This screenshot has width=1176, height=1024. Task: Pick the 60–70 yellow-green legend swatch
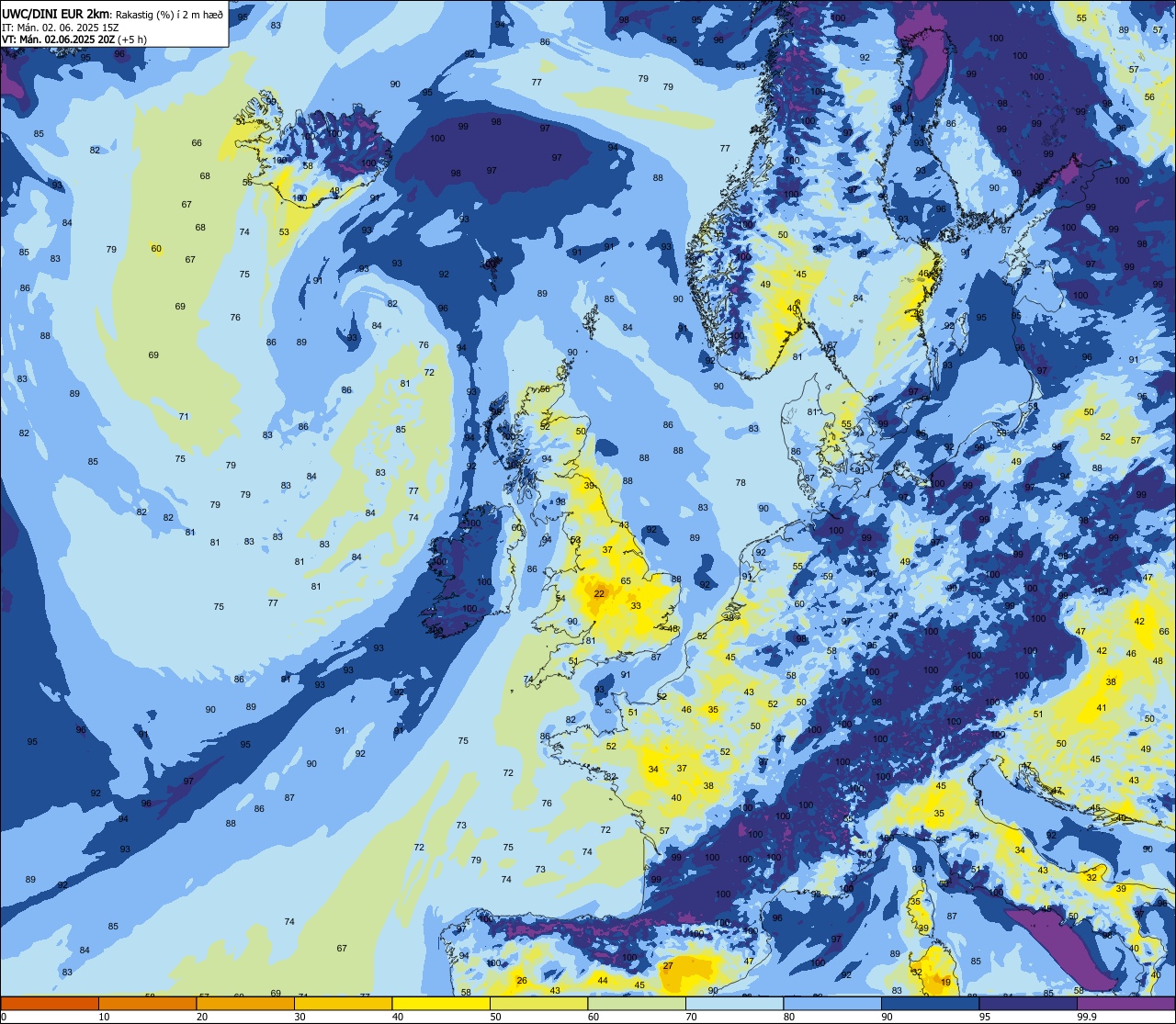pyautogui.click(x=637, y=1003)
